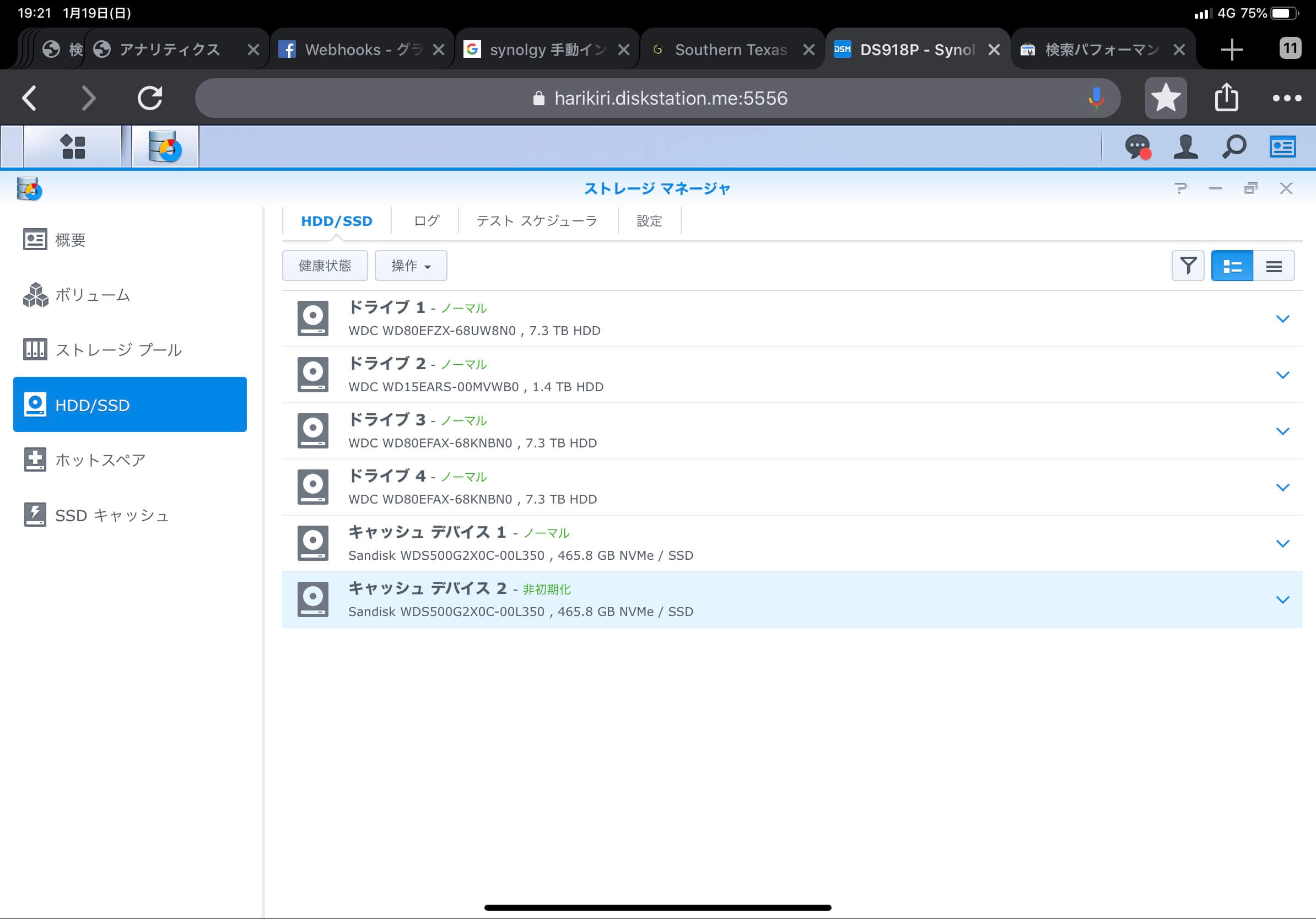Select HDD/SSD in the sidebar
The width and height of the screenshot is (1316, 919).
click(x=130, y=404)
